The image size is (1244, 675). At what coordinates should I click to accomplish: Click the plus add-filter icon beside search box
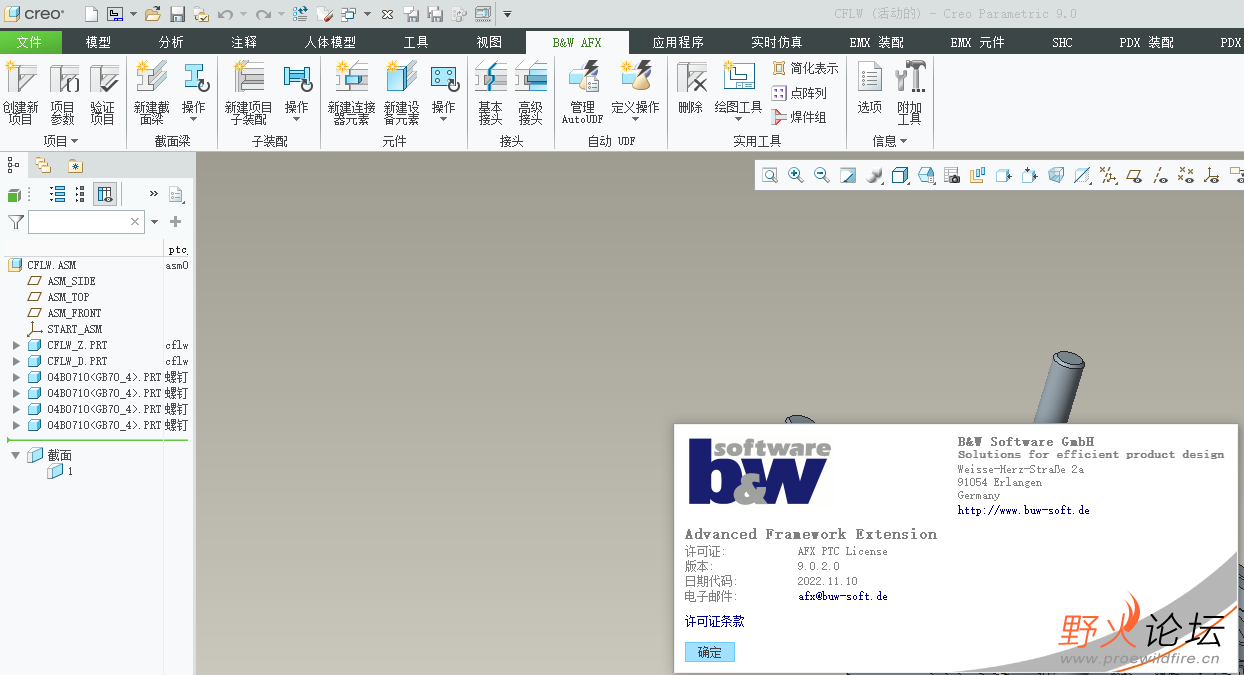click(175, 222)
